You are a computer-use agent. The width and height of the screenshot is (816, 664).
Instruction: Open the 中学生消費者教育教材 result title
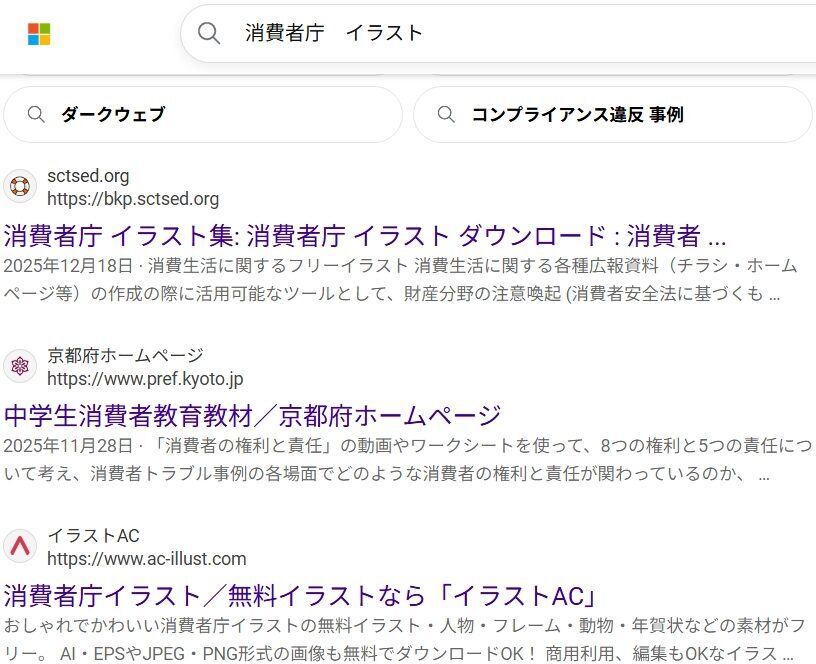point(252,415)
